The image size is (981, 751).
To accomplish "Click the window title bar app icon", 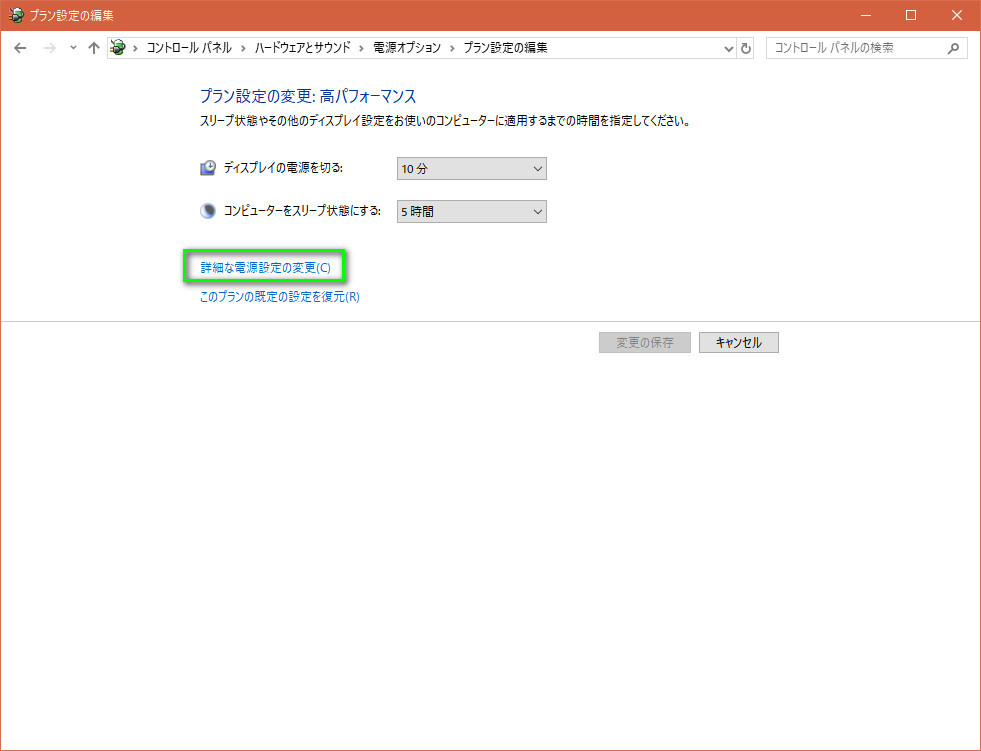I will (x=17, y=15).
